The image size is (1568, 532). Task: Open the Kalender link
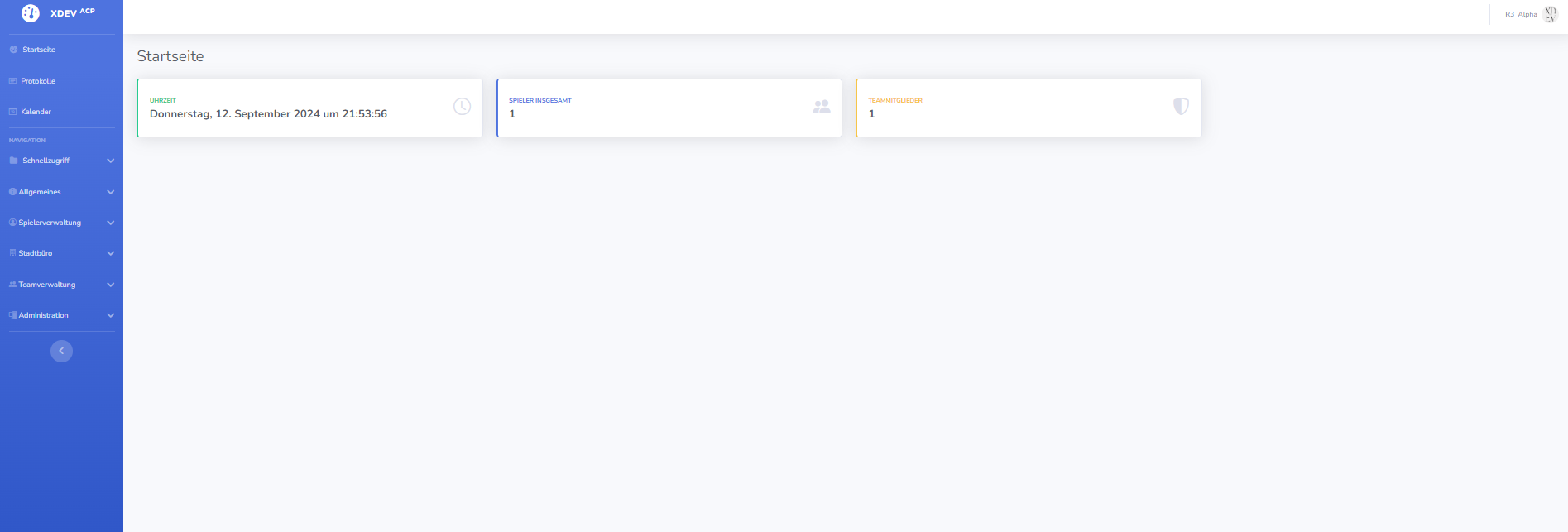coord(36,112)
